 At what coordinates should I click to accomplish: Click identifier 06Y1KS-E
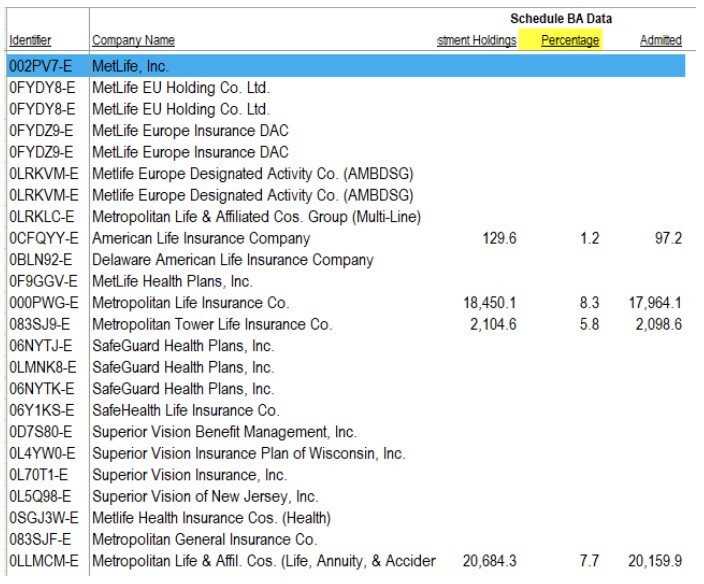(x=42, y=411)
